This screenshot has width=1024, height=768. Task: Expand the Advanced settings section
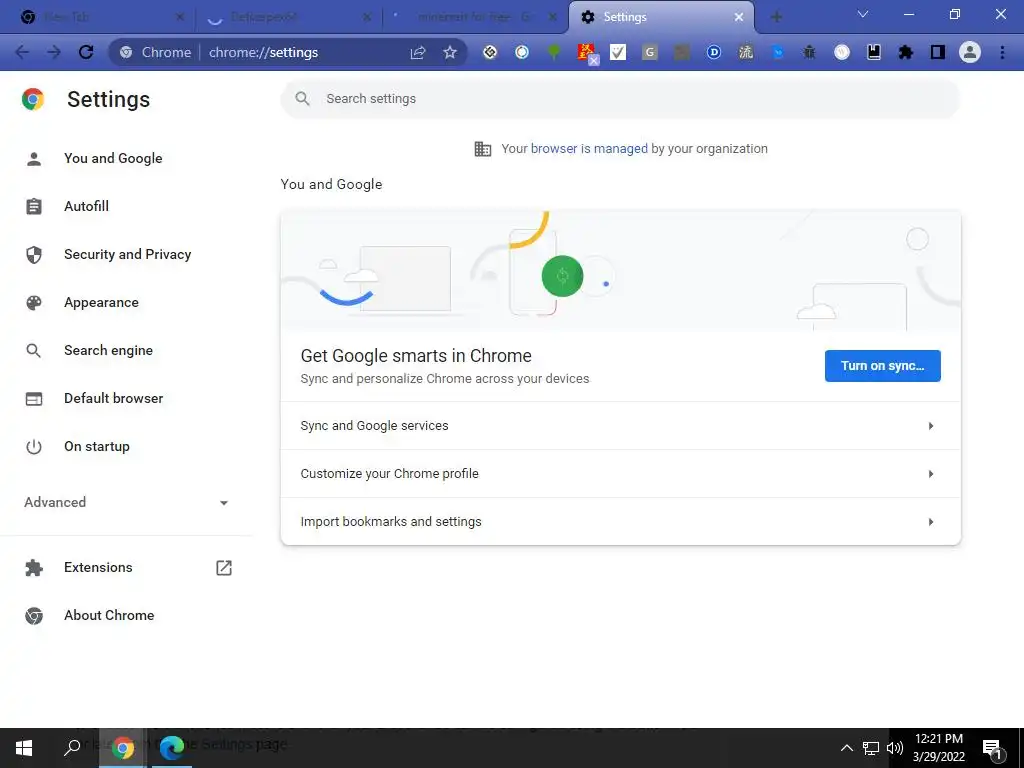127,502
